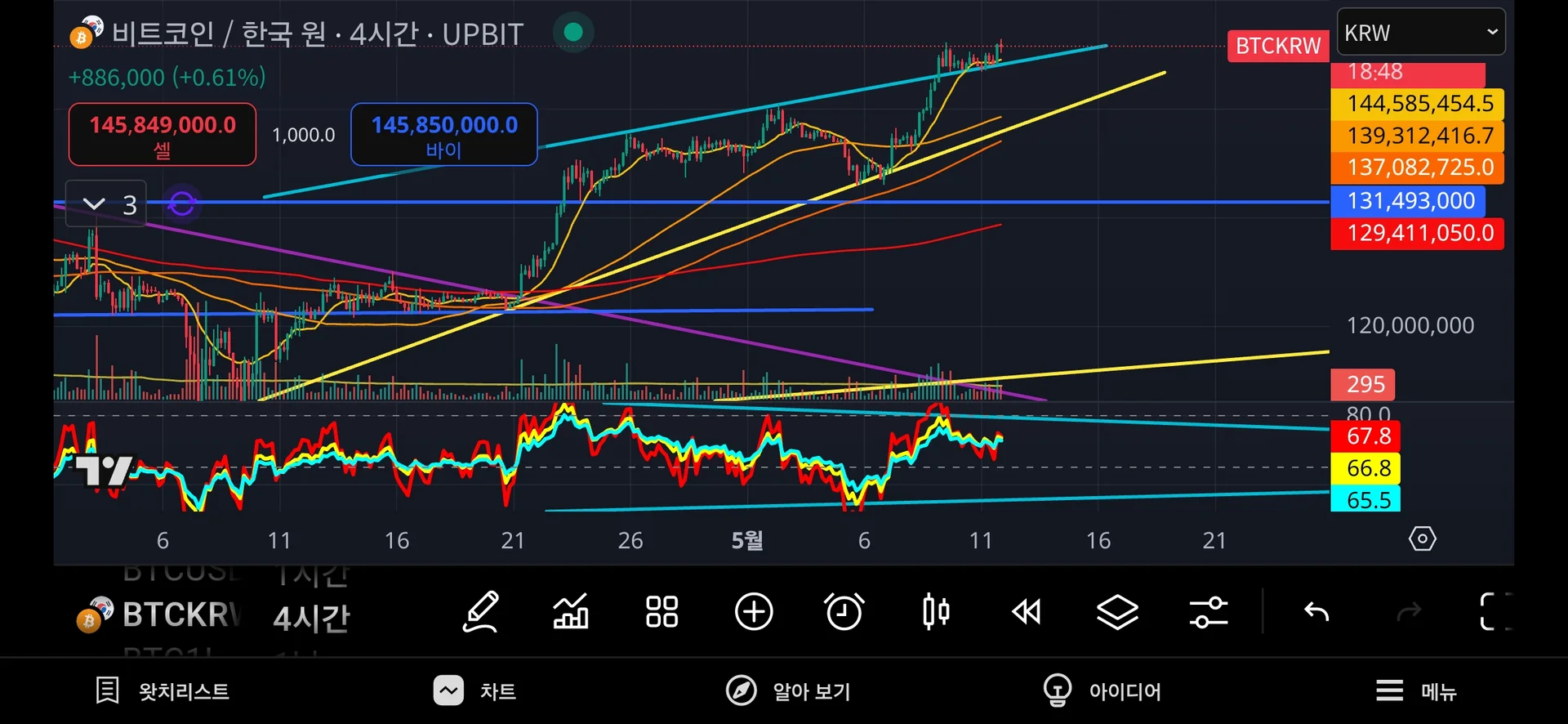This screenshot has width=1568, height=724.
Task: Open the 알아 보기 tab
Action: tap(788, 691)
